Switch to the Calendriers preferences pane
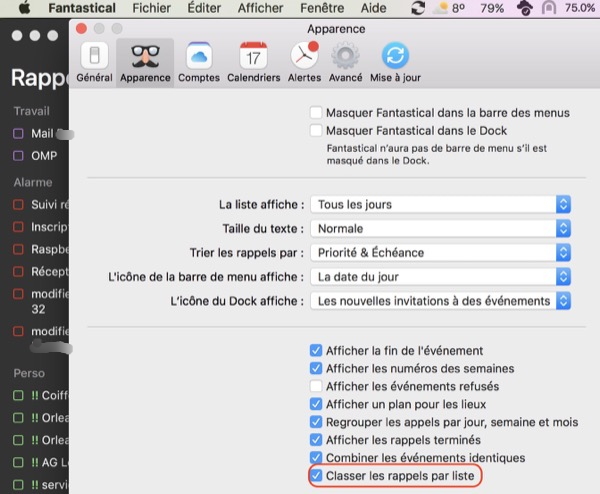Viewport: 600px width, 494px height. 253,60
